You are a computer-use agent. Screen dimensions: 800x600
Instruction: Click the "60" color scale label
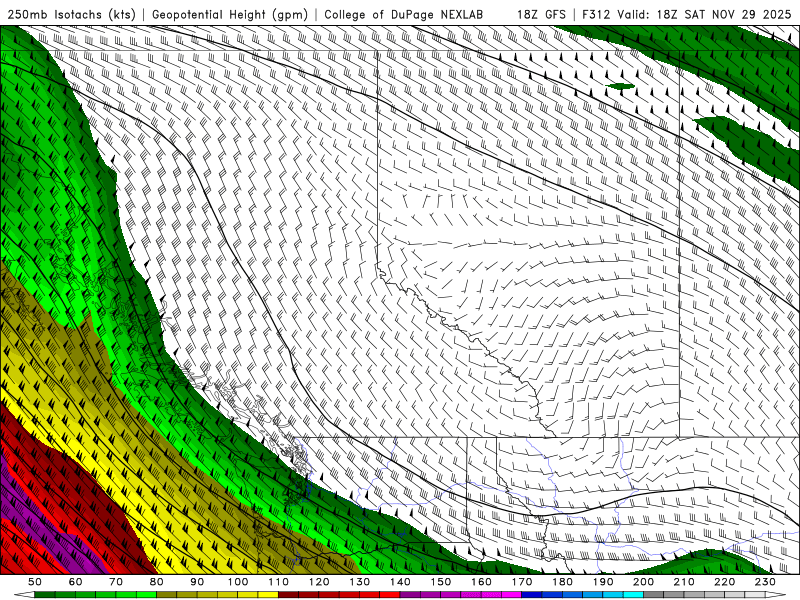75,582
